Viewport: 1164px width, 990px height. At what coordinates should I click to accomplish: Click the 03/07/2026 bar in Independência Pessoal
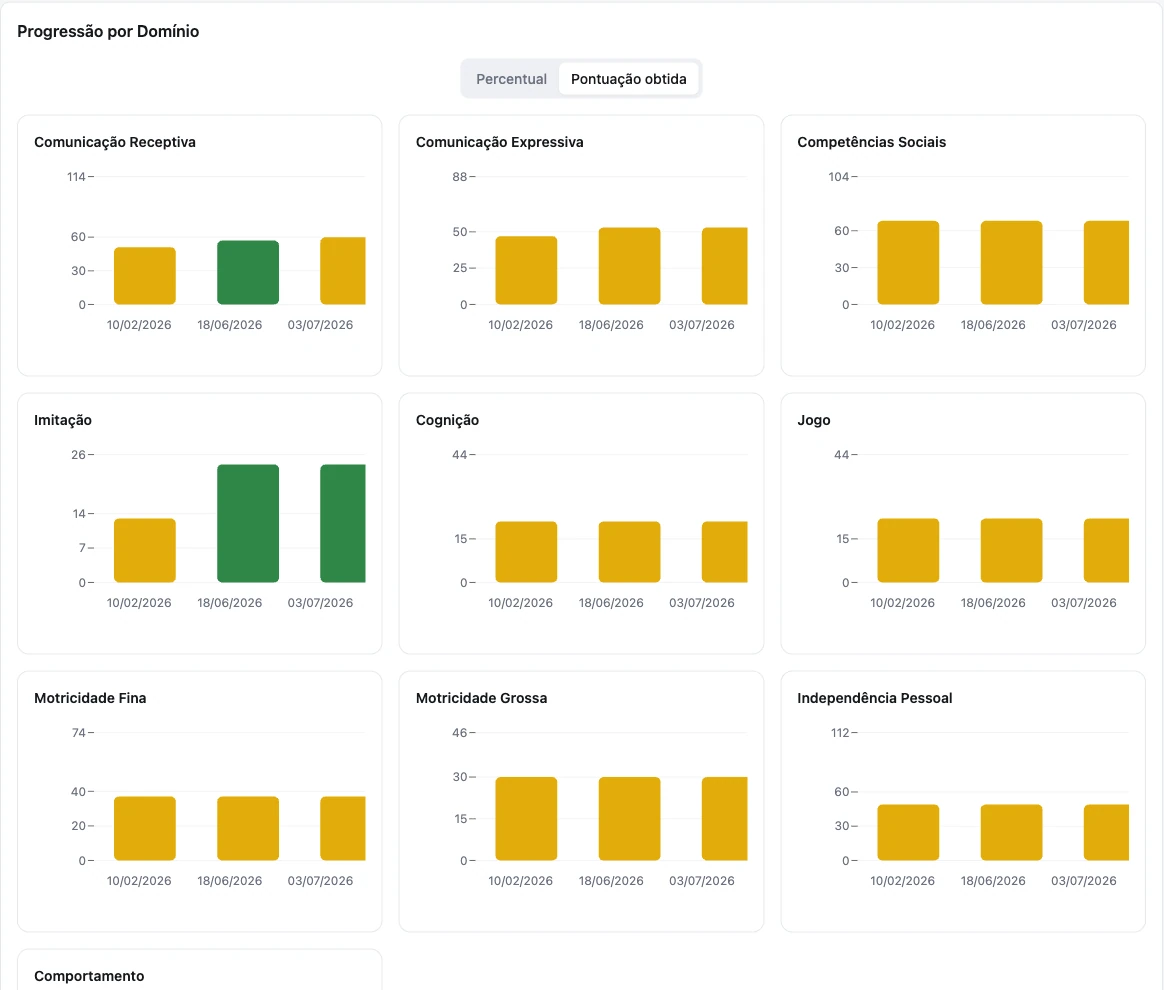tap(1106, 833)
